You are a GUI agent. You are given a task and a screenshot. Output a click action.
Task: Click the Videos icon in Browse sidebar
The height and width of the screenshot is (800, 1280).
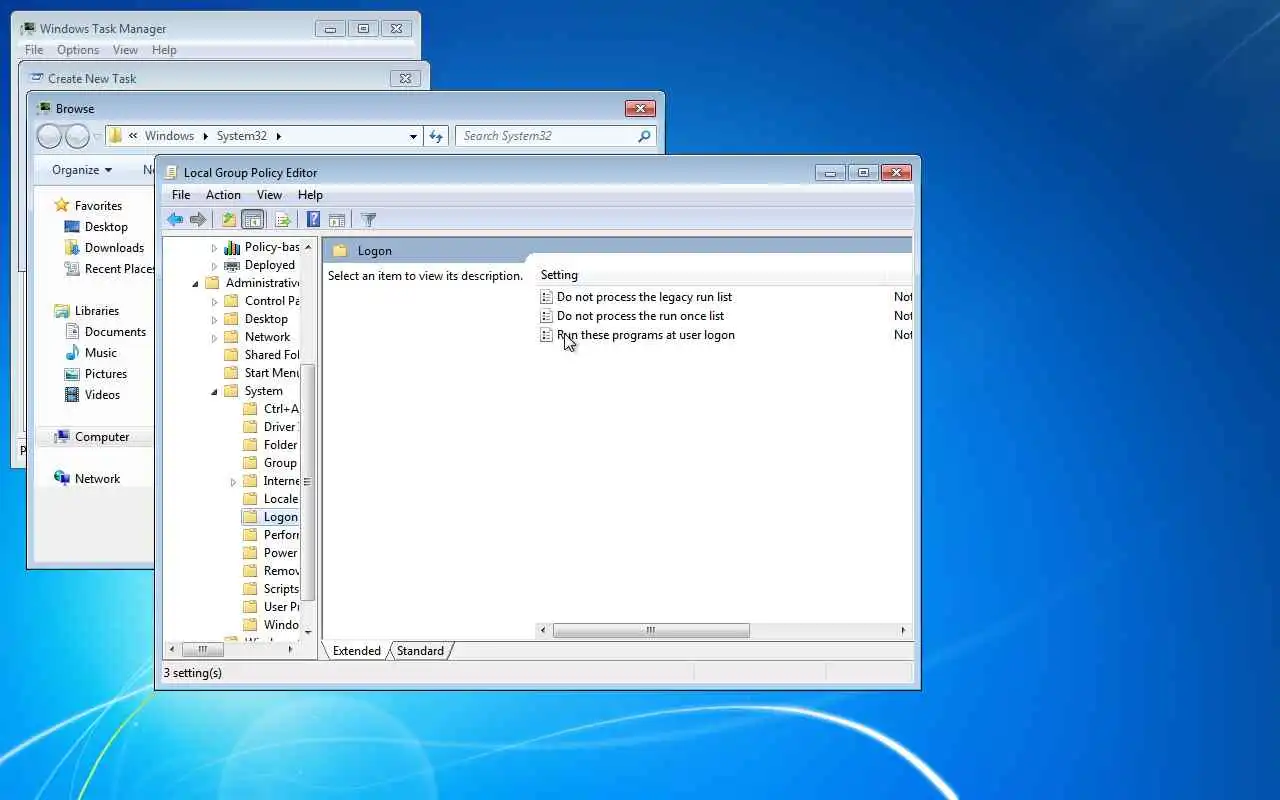point(72,395)
